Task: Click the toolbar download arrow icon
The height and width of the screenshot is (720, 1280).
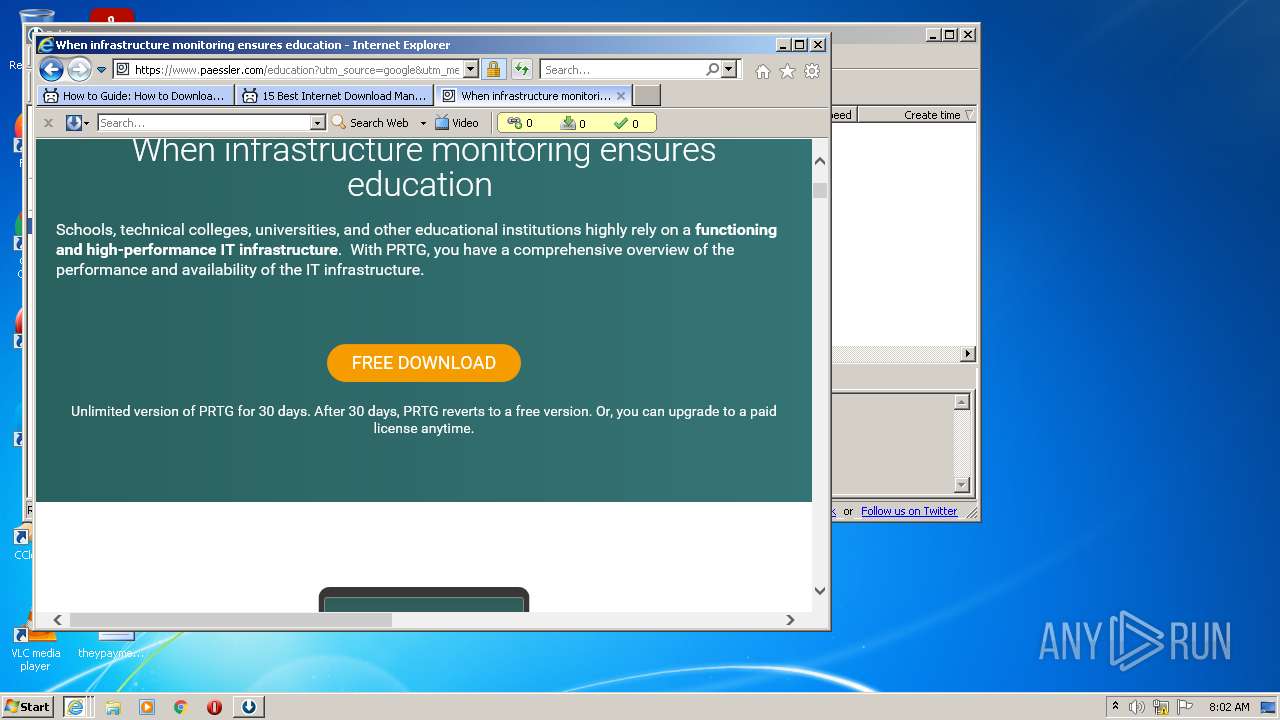Action: point(74,123)
